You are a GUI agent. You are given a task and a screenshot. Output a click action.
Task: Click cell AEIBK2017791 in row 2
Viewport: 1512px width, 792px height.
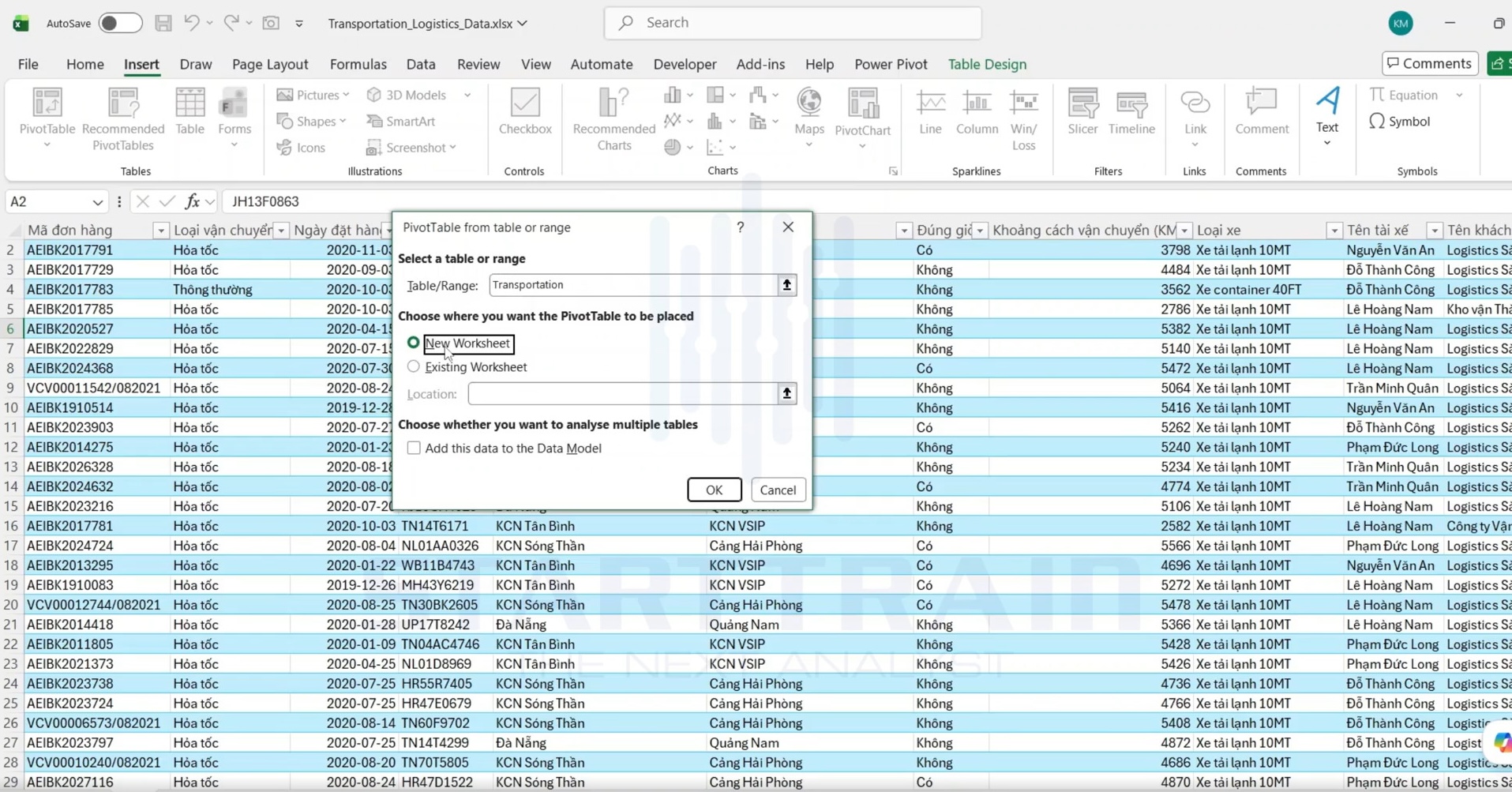coord(97,250)
